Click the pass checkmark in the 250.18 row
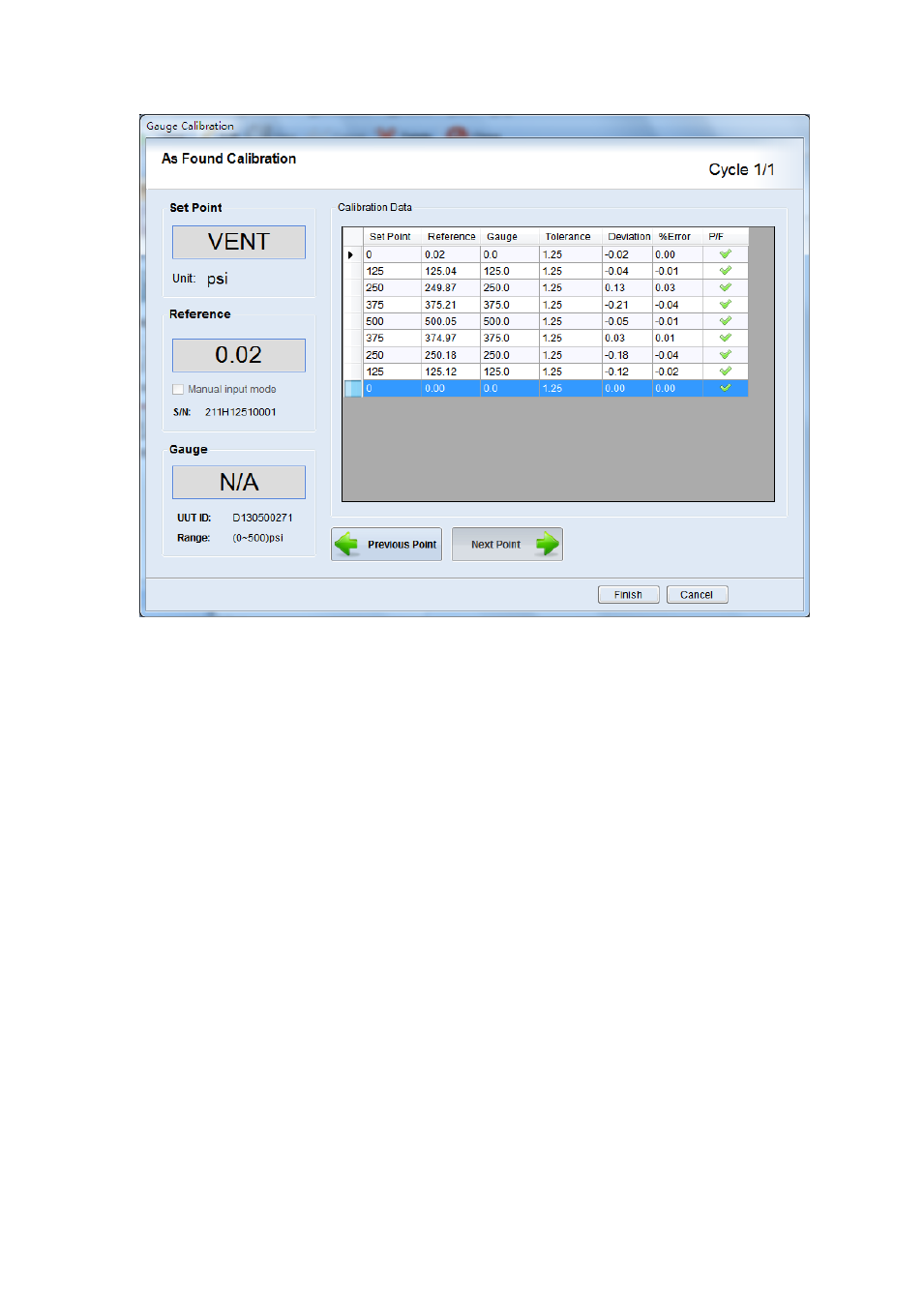This screenshot has height=1306, width=924. tap(725, 355)
